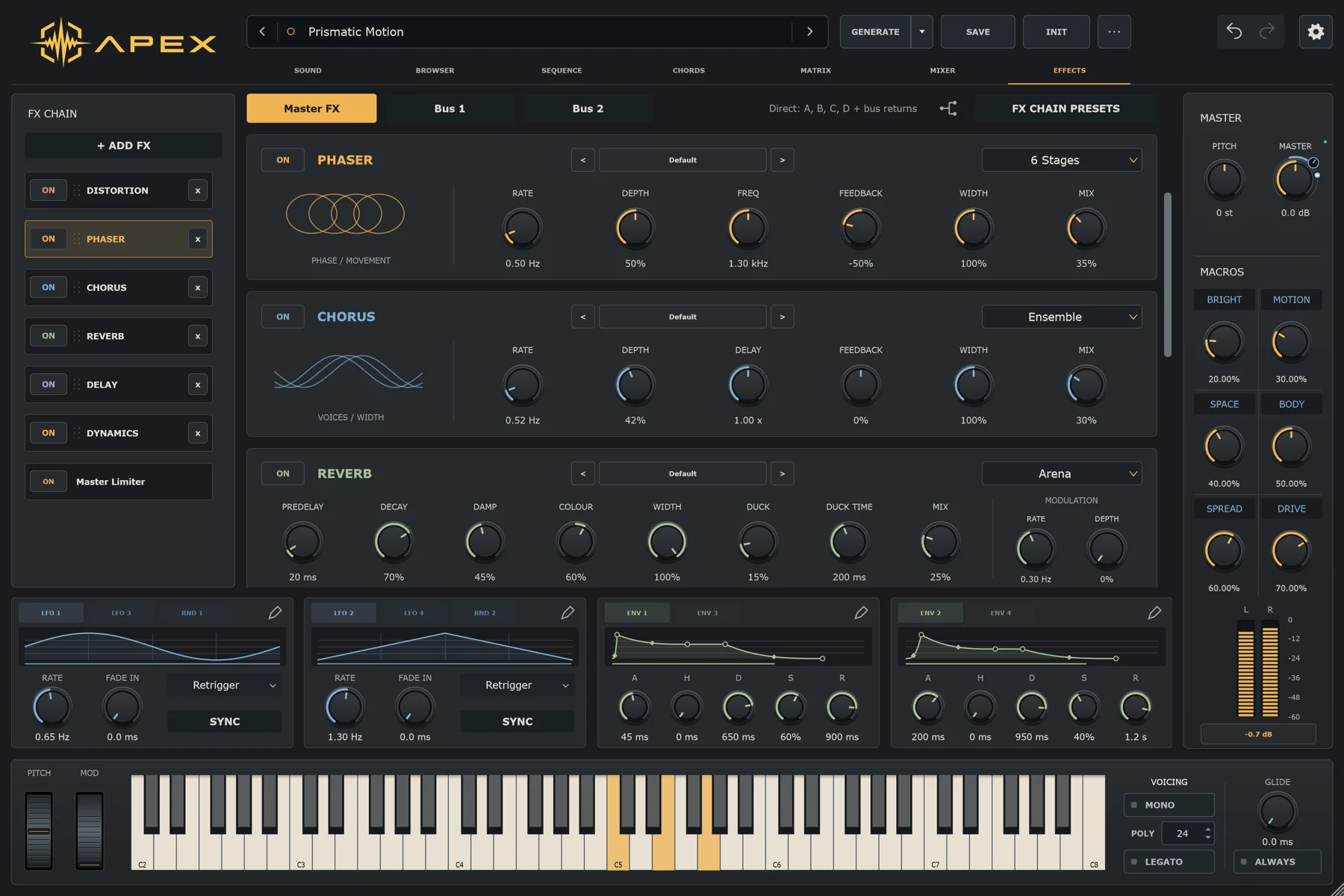Switch to the SOUND tab
The width and height of the screenshot is (1344, 896).
pyautogui.click(x=308, y=70)
